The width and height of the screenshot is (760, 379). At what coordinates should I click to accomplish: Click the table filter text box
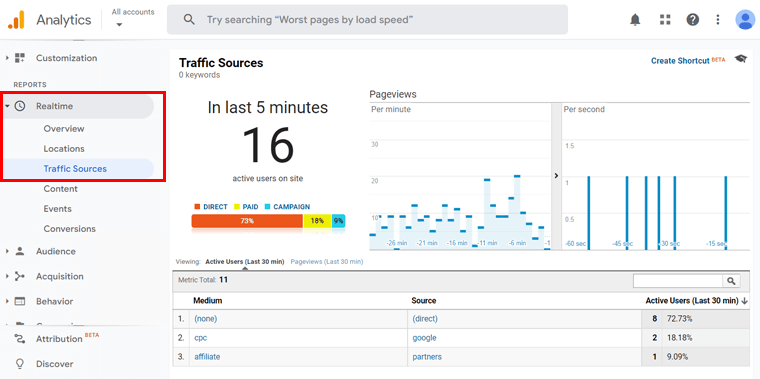pos(678,281)
